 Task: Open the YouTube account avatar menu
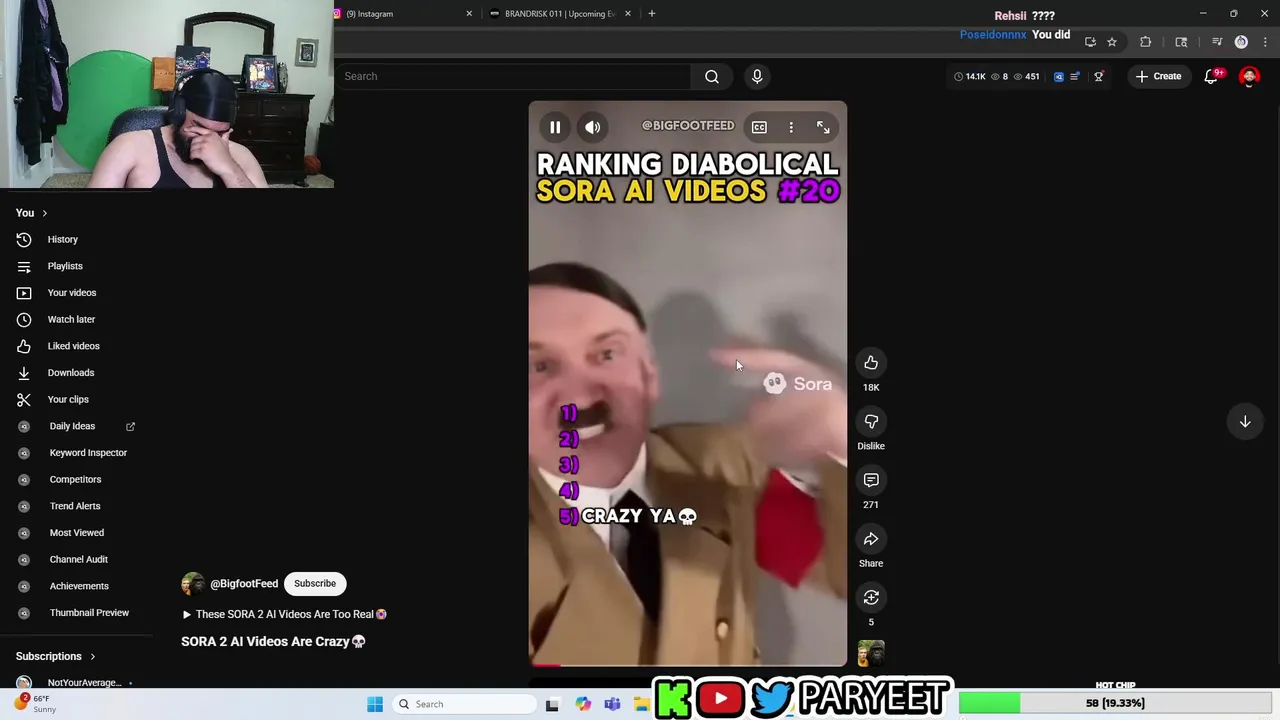(1249, 76)
